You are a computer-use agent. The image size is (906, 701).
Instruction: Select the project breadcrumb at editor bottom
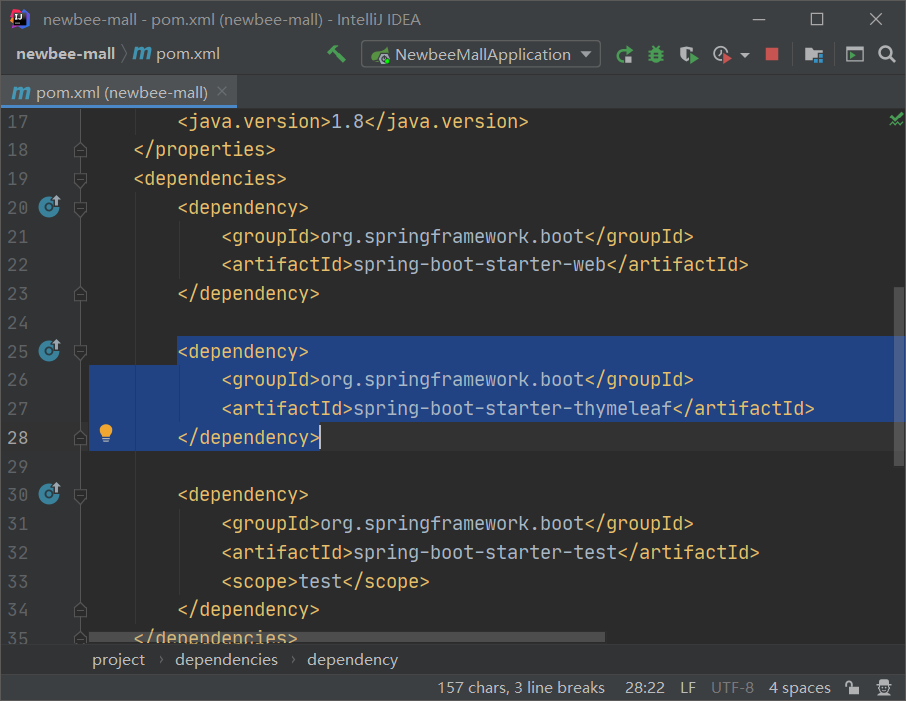point(118,659)
